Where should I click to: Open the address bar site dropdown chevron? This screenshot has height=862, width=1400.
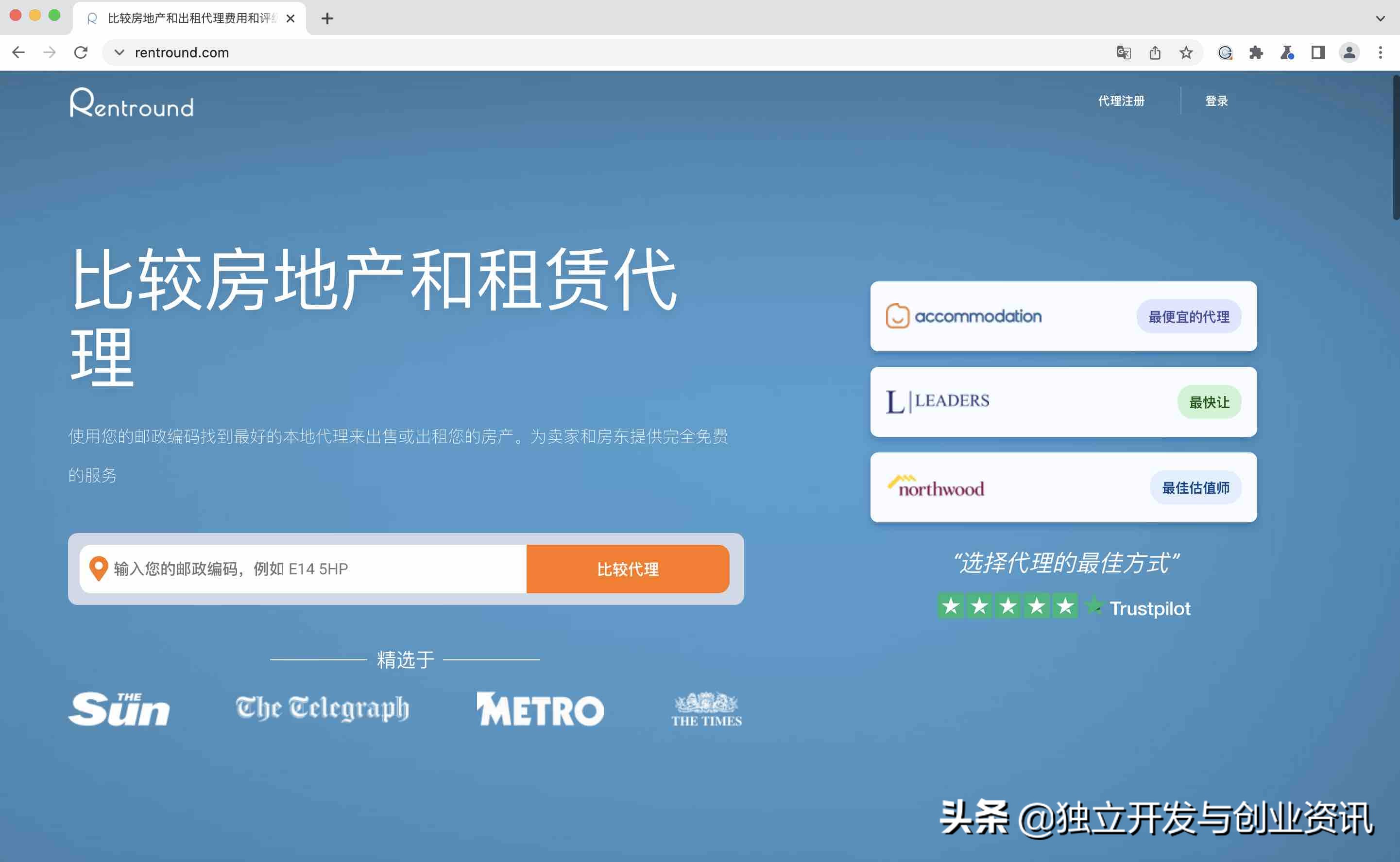point(118,52)
